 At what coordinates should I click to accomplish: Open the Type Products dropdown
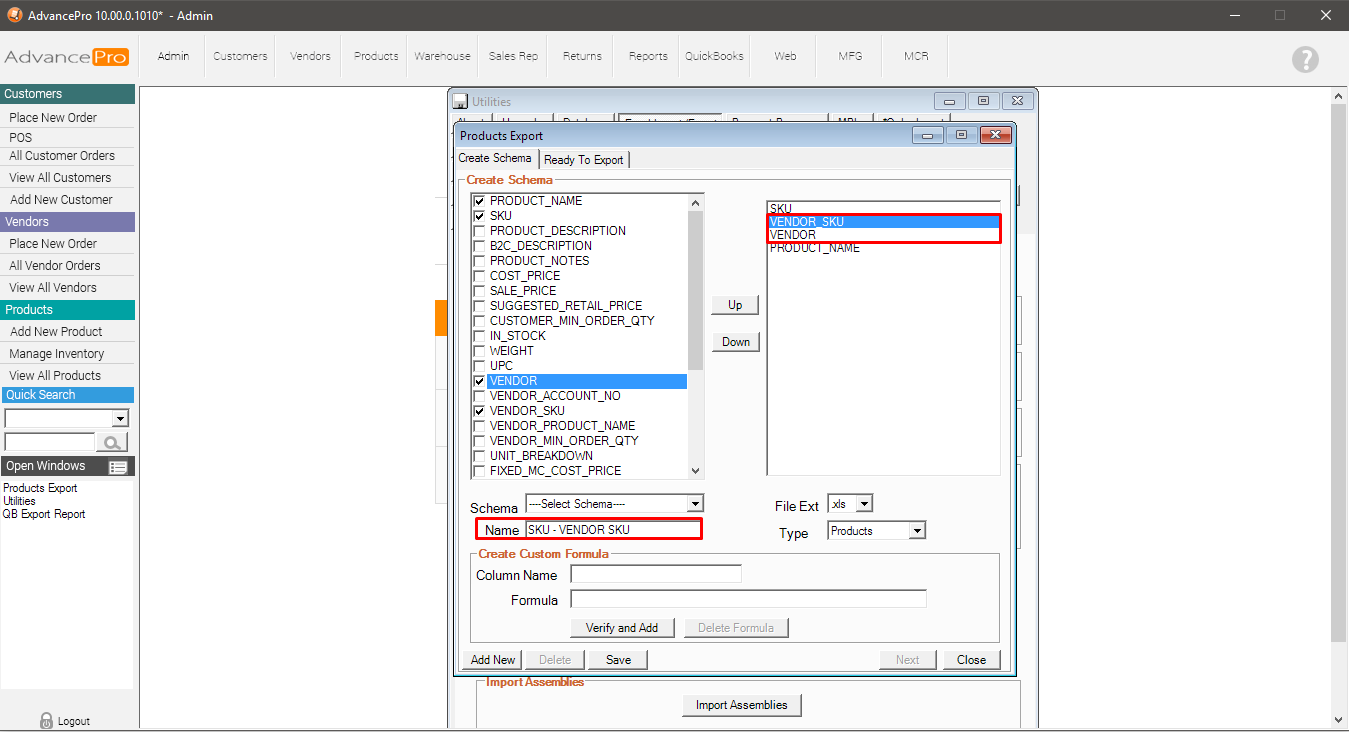coord(917,531)
